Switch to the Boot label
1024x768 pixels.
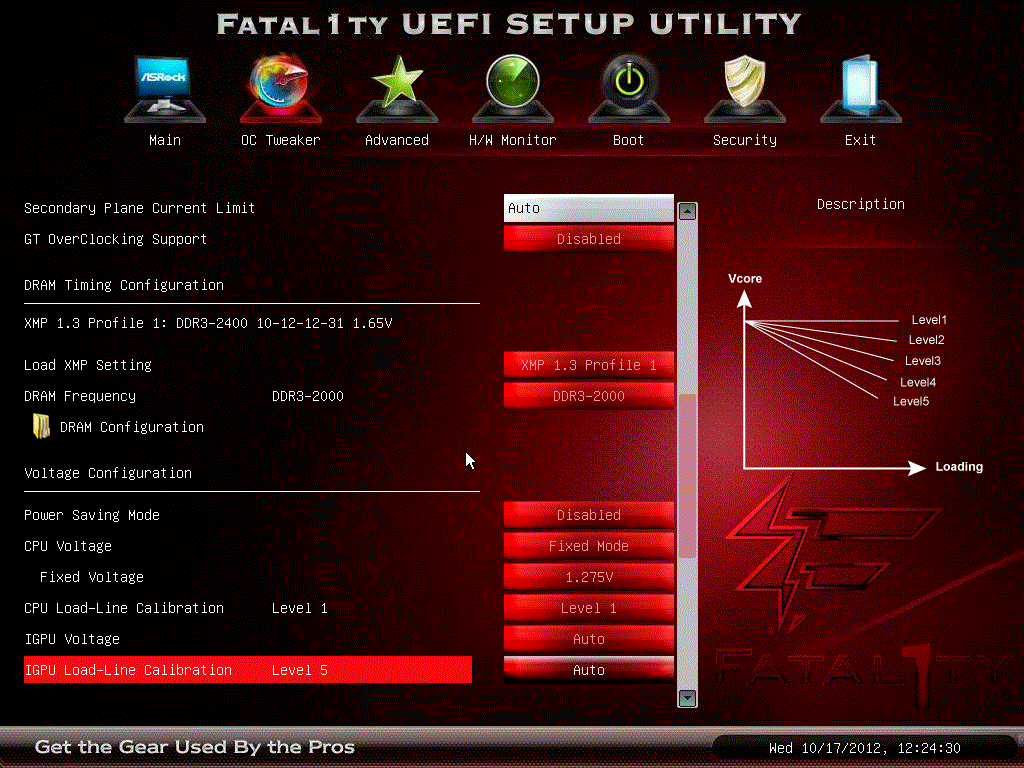[629, 140]
